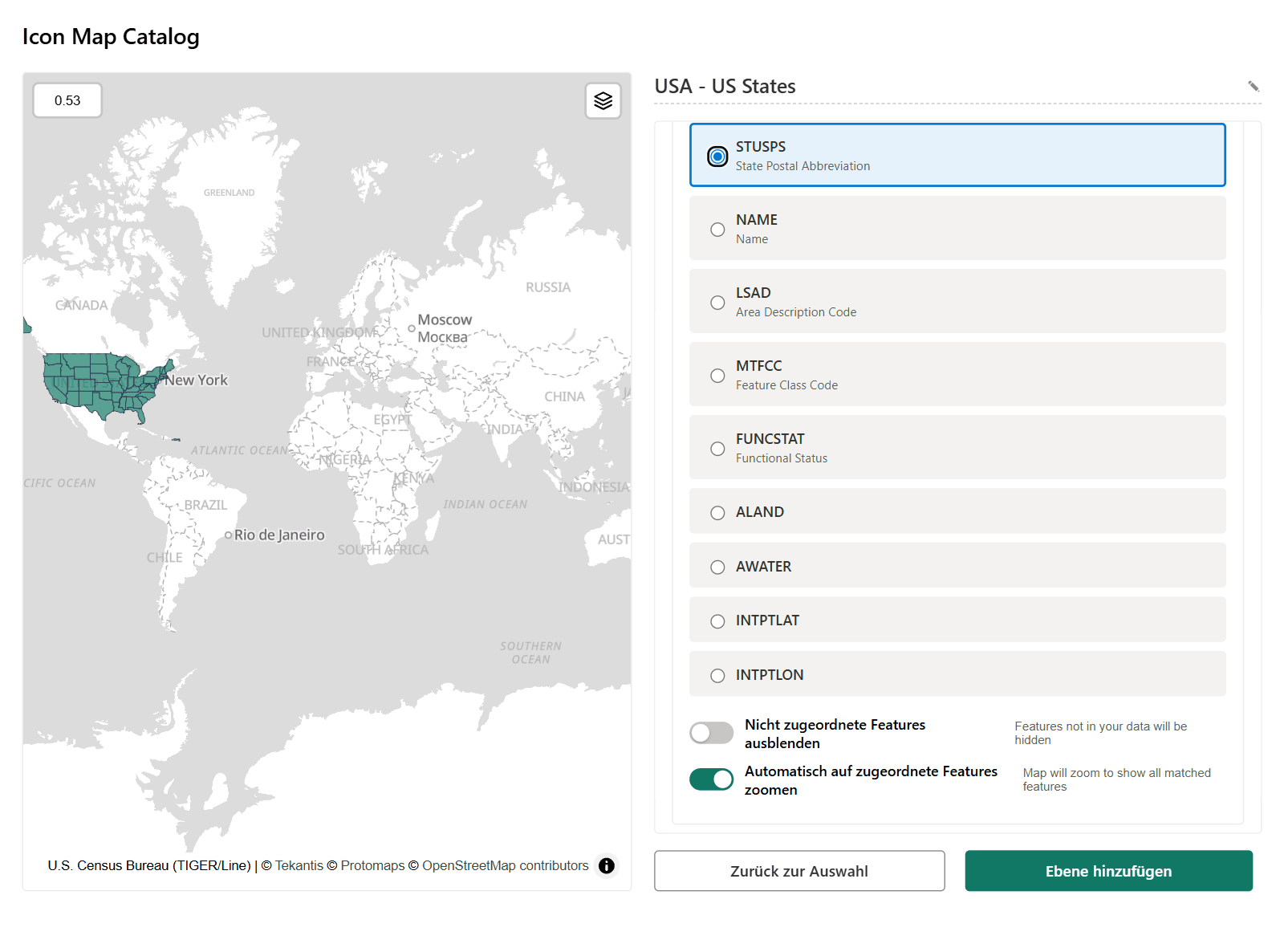Click the BRAZIL label on the map
1284x952 pixels.
tap(205, 505)
